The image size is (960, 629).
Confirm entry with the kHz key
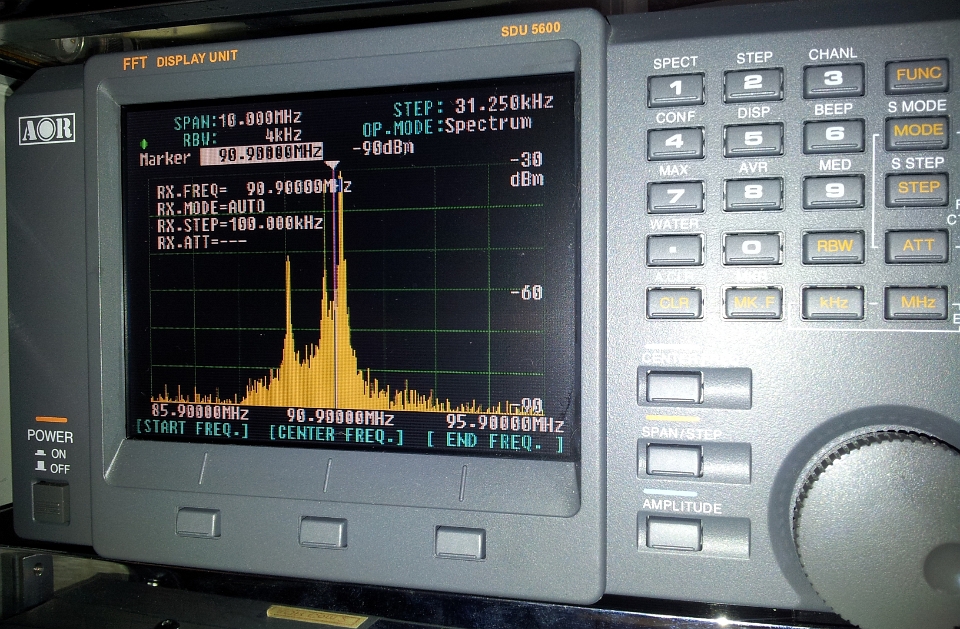click(x=833, y=303)
